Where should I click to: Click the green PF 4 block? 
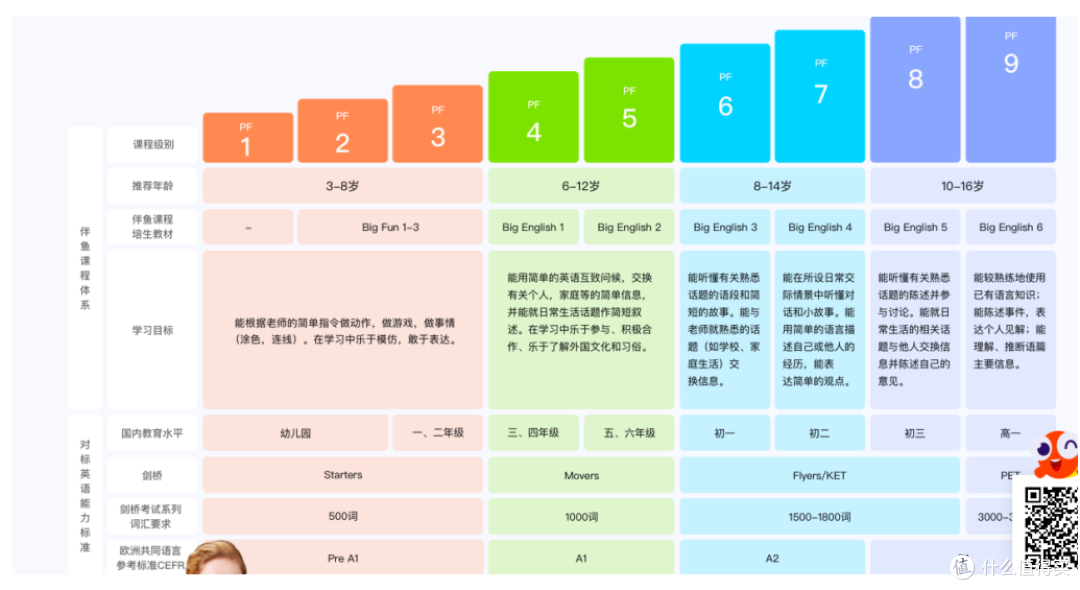(x=534, y=117)
